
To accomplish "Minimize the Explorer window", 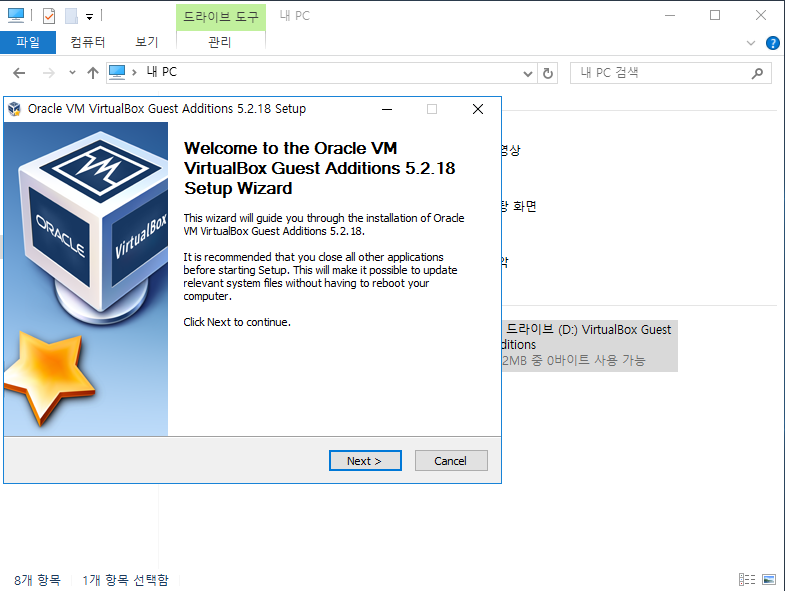I will pyautogui.click(x=670, y=16).
